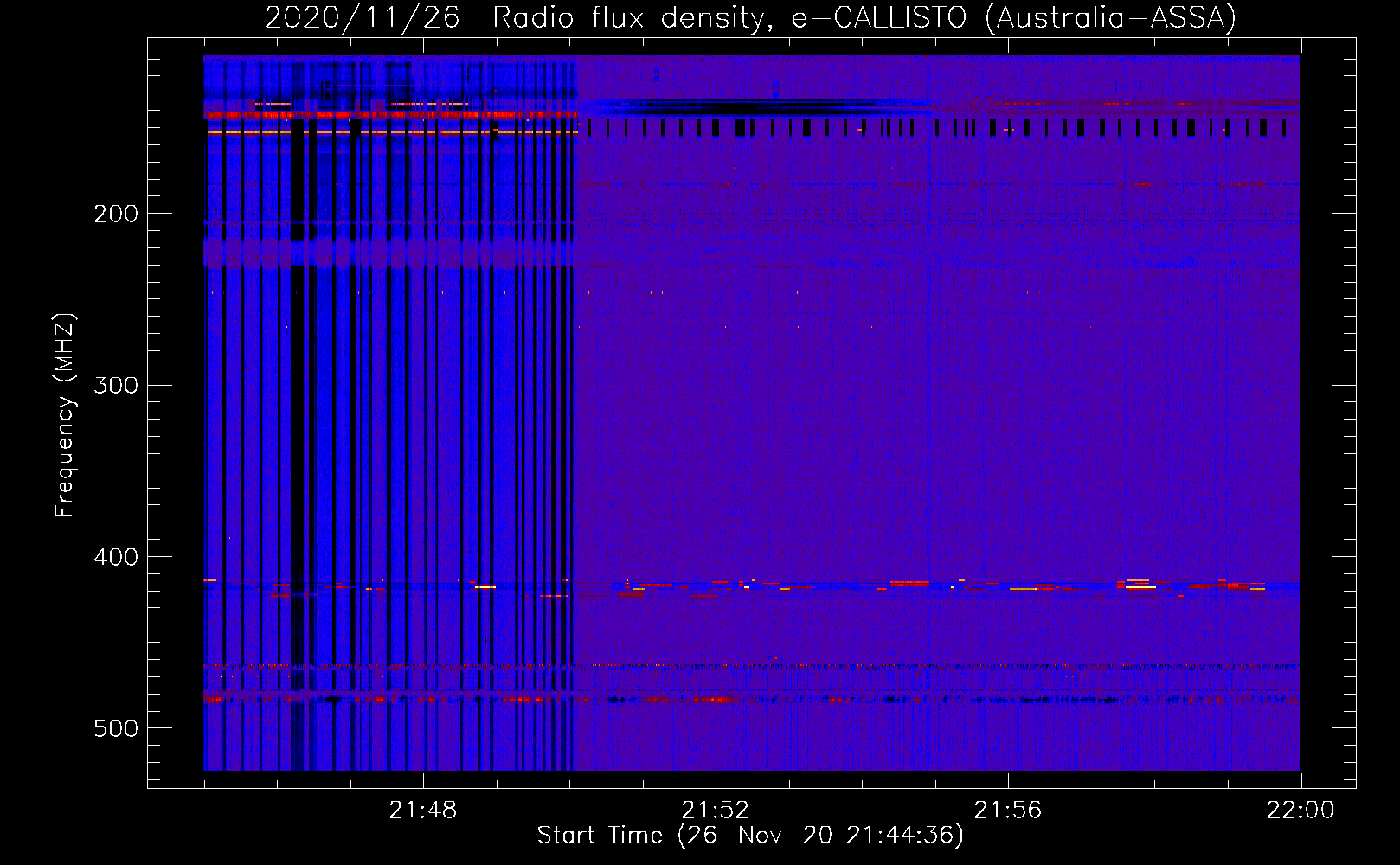The image size is (1400, 865).
Task: Select the date text '2020/11/26' in title
Action: coord(362,17)
